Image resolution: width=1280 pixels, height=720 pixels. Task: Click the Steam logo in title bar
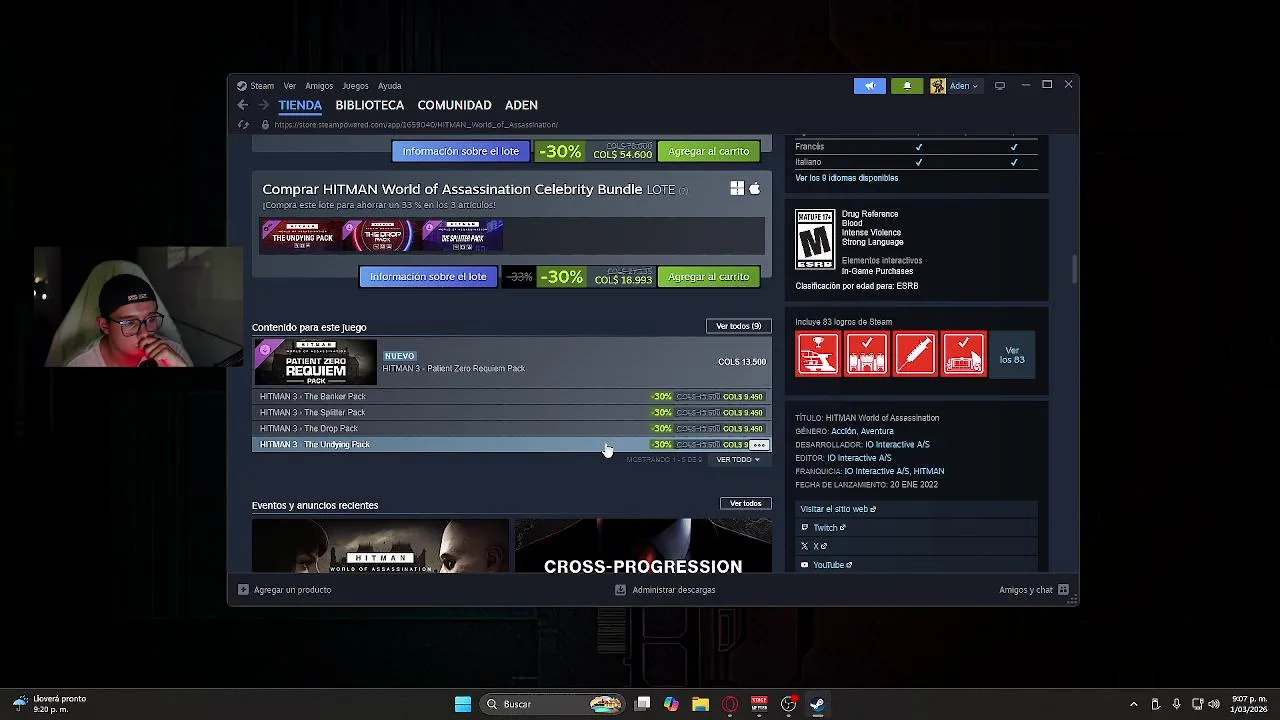[242, 86]
